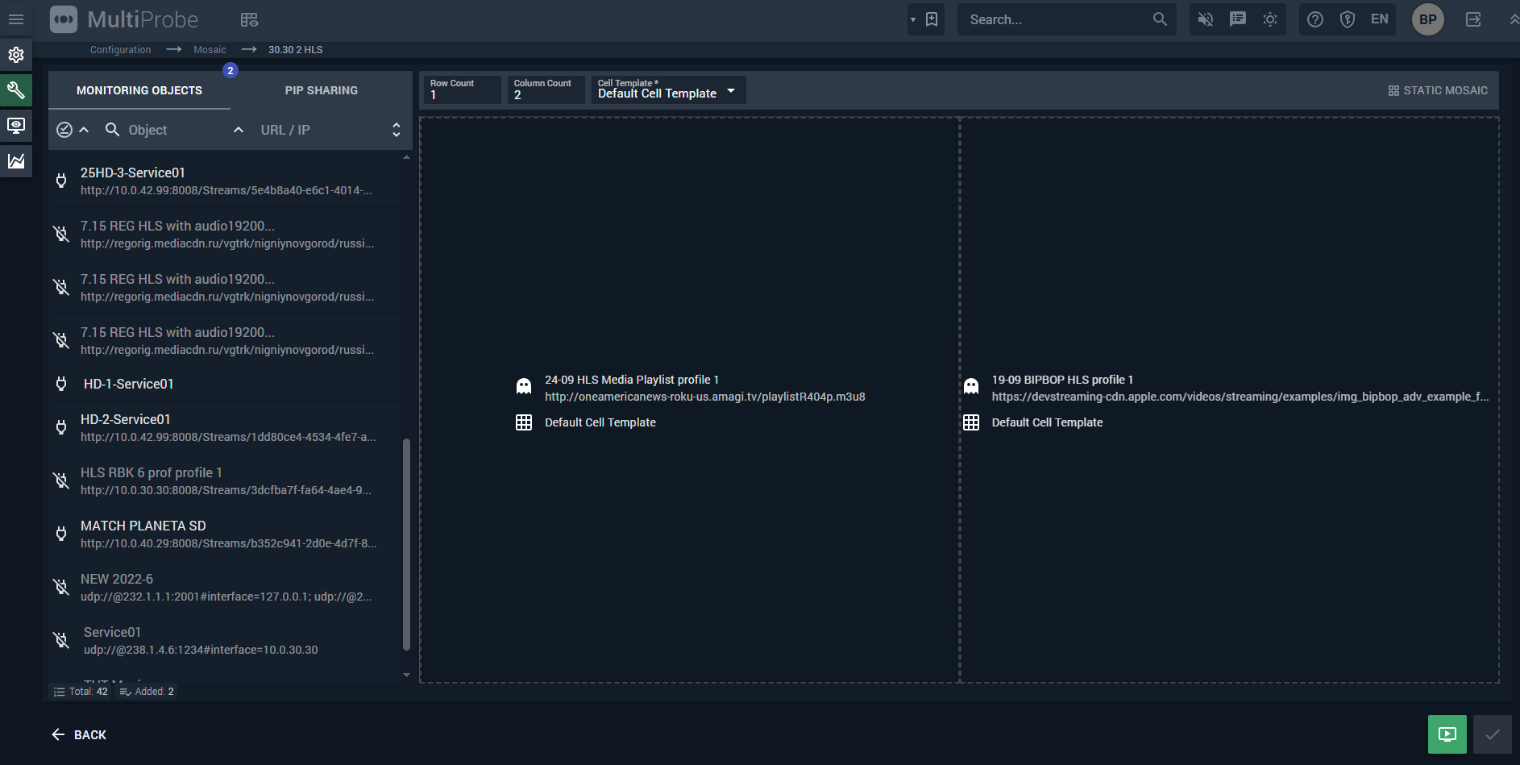Click the Back button
The image size is (1520, 765).
pyautogui.click(x=79, y=735)
